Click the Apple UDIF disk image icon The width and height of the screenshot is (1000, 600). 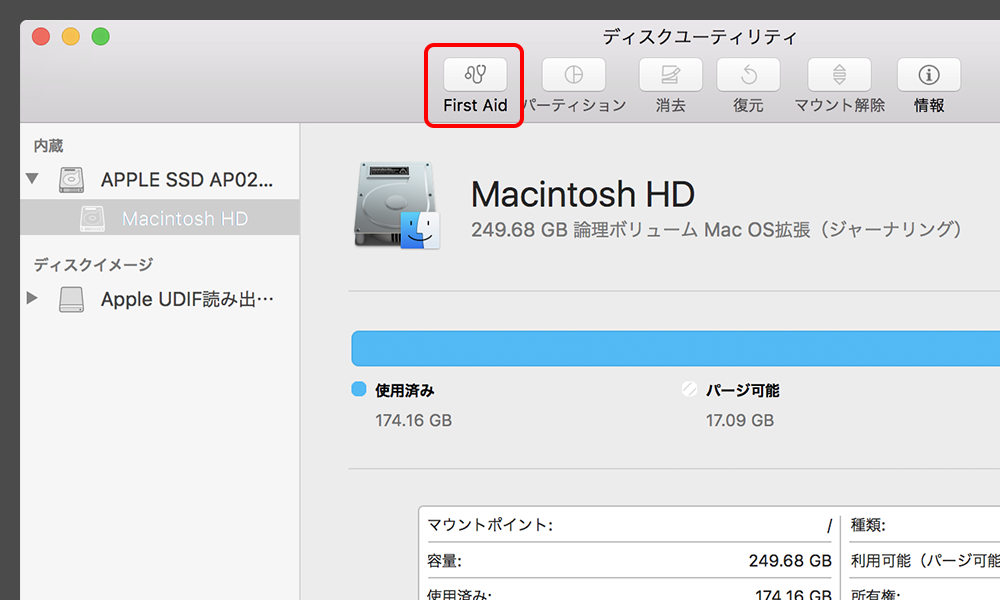coord(71,299)
